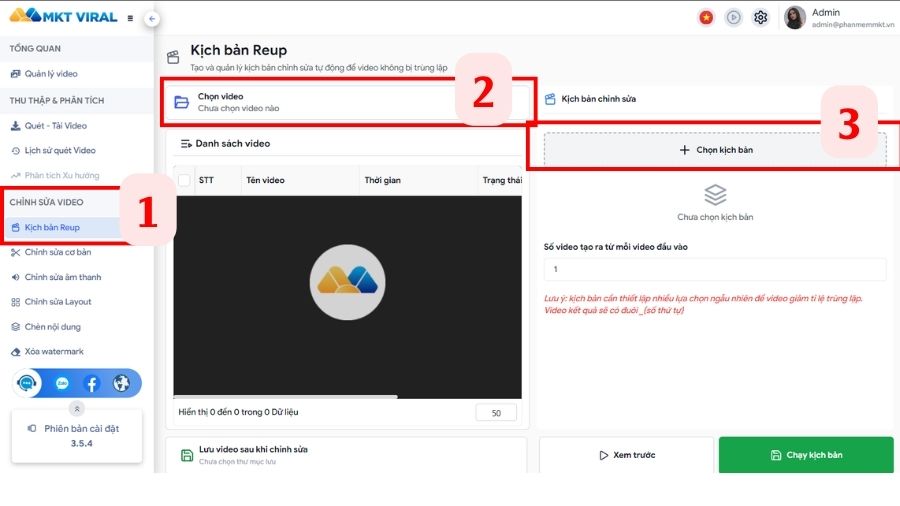
Task: Open the play tutorial icon in header
Action: click(x=733, y=18)
